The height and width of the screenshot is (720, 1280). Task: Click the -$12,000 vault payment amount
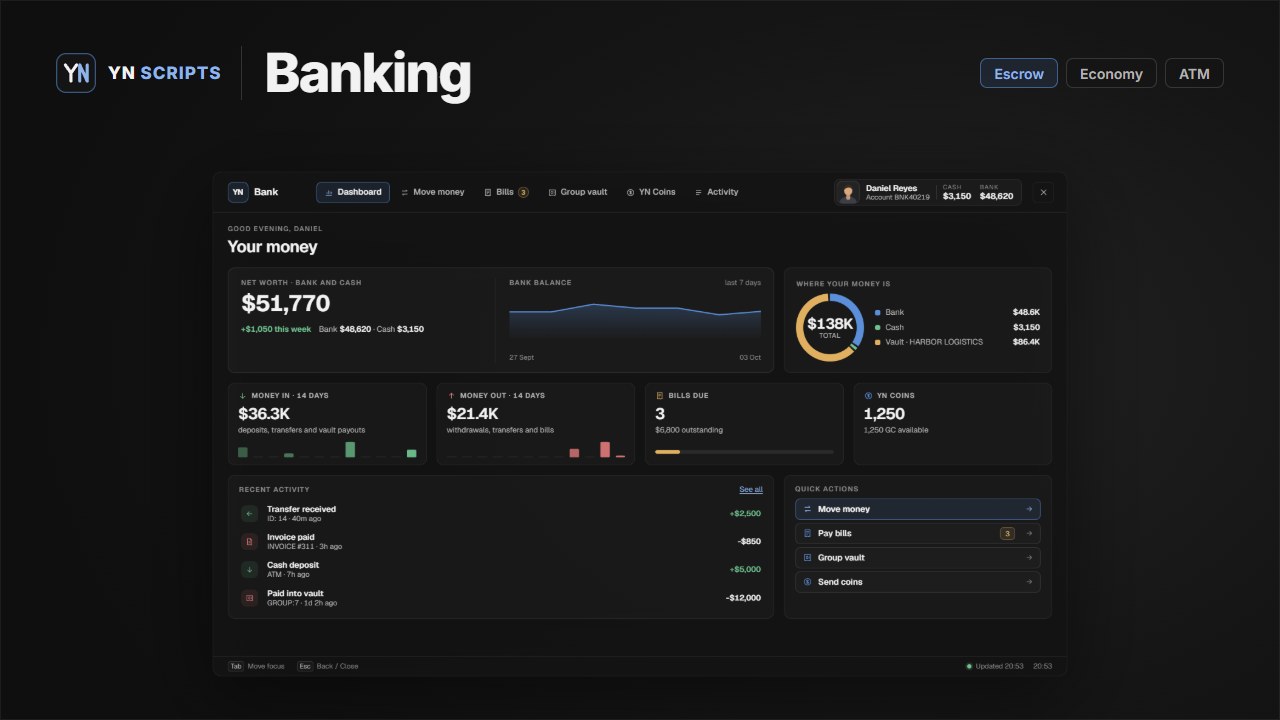point(743,598)
